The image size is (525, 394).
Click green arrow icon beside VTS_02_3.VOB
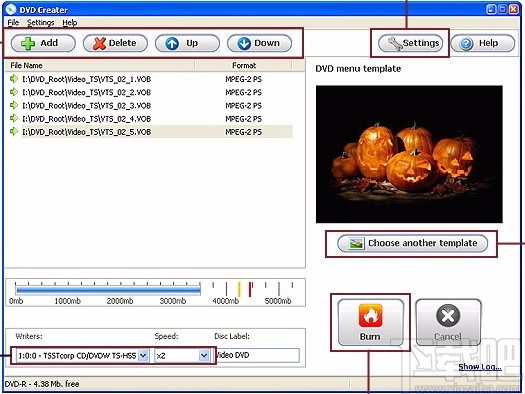(13, 105)
